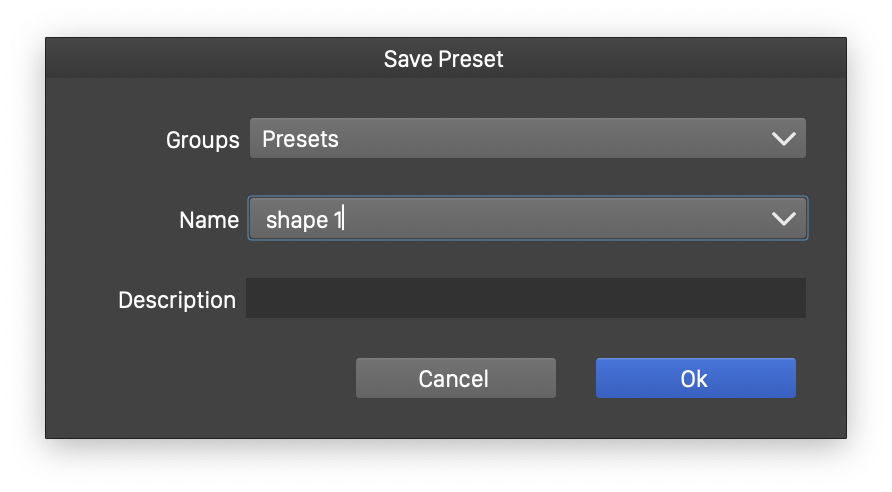
Task: Confirm saving with the Ok button
Action: pos(695,379)
